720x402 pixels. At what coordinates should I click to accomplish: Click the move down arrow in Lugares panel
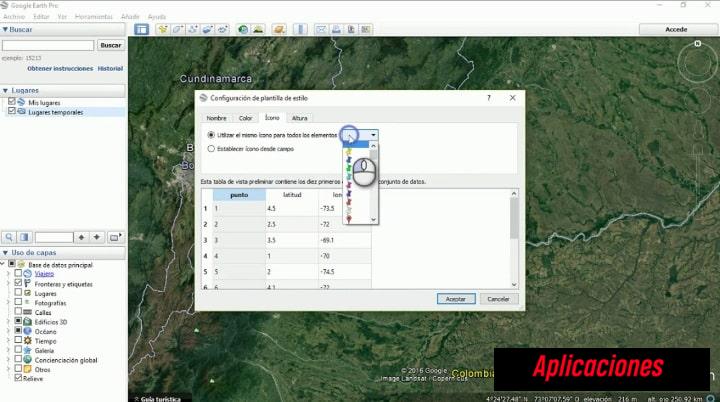96,237
